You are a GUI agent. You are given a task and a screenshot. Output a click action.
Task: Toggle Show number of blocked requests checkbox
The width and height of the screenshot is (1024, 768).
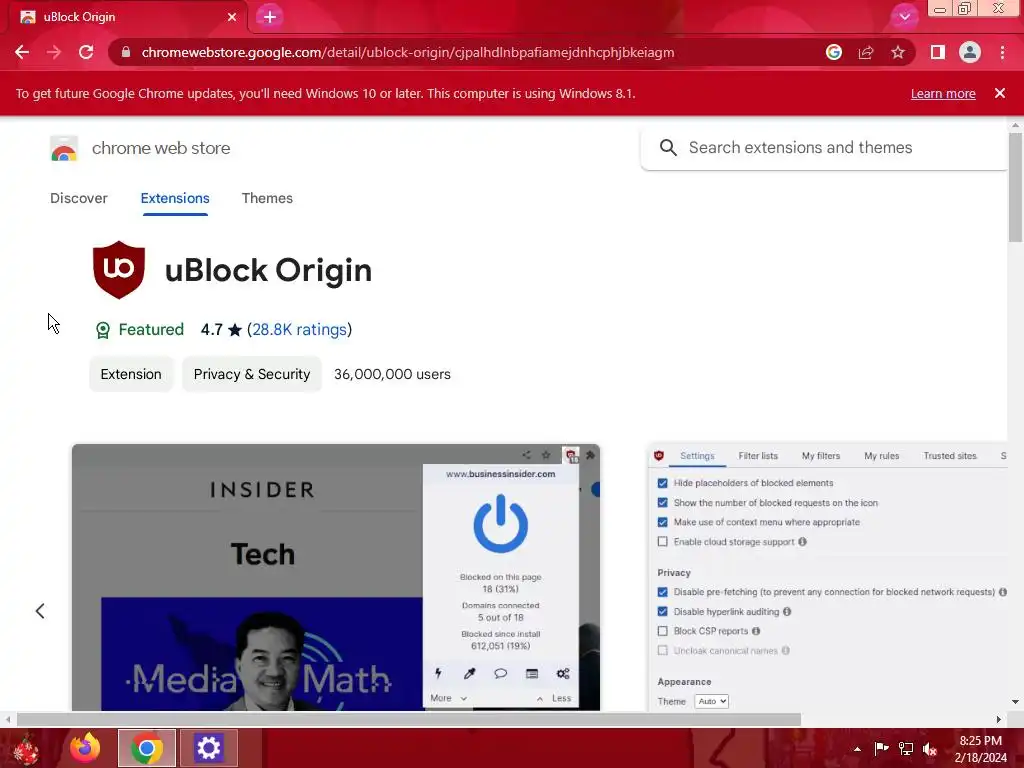(x=662, y=503)
